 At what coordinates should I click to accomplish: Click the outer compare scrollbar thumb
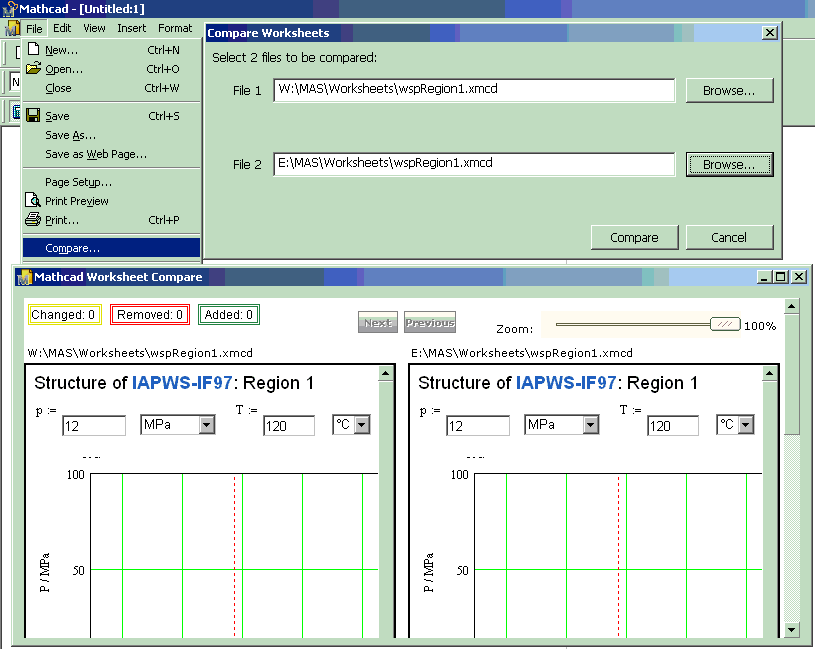click(x=792, y=375)
